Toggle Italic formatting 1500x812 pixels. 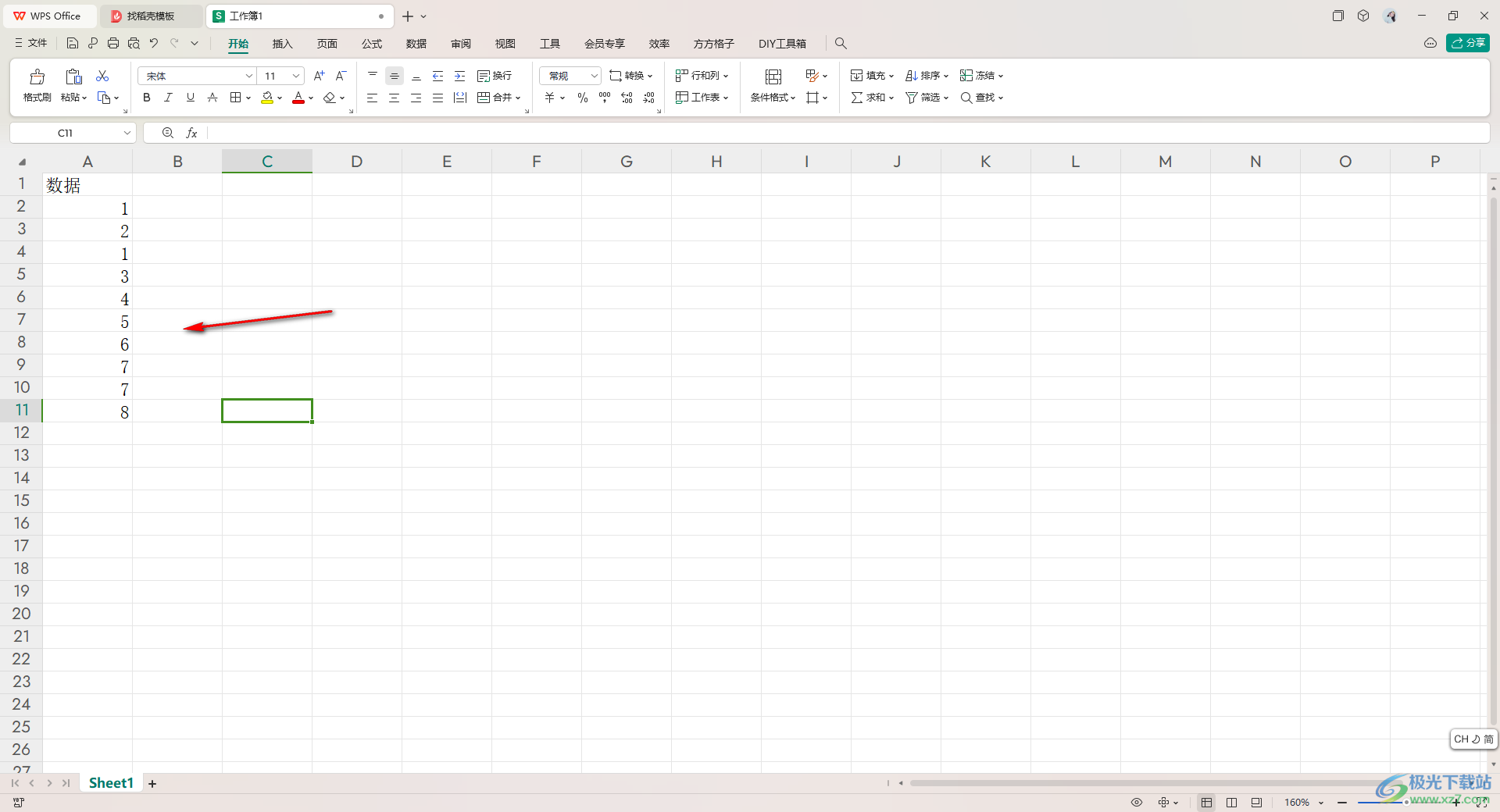click(x=168, y=98)
